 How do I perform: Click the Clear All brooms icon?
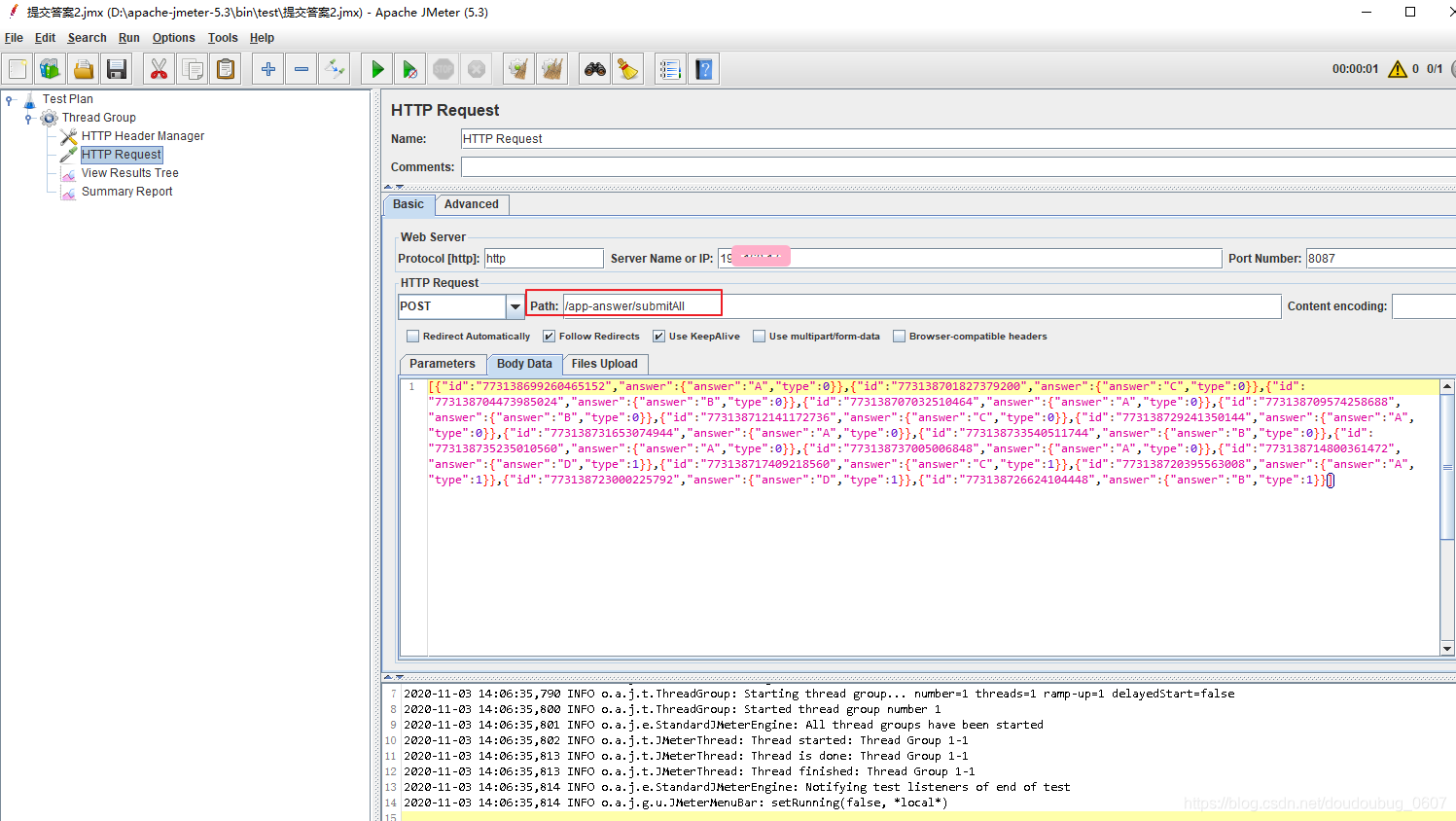coord(552,69)
